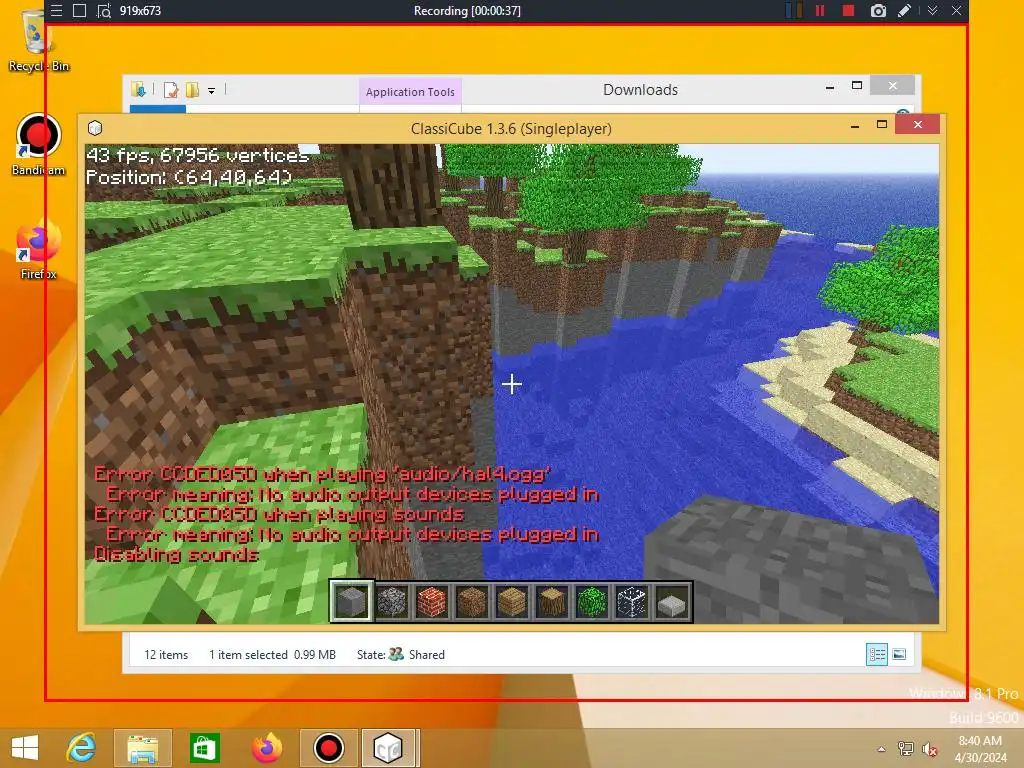Select the log block in hotbar
The height and width of the screenshot is (768, 1024).
point(552,601)
